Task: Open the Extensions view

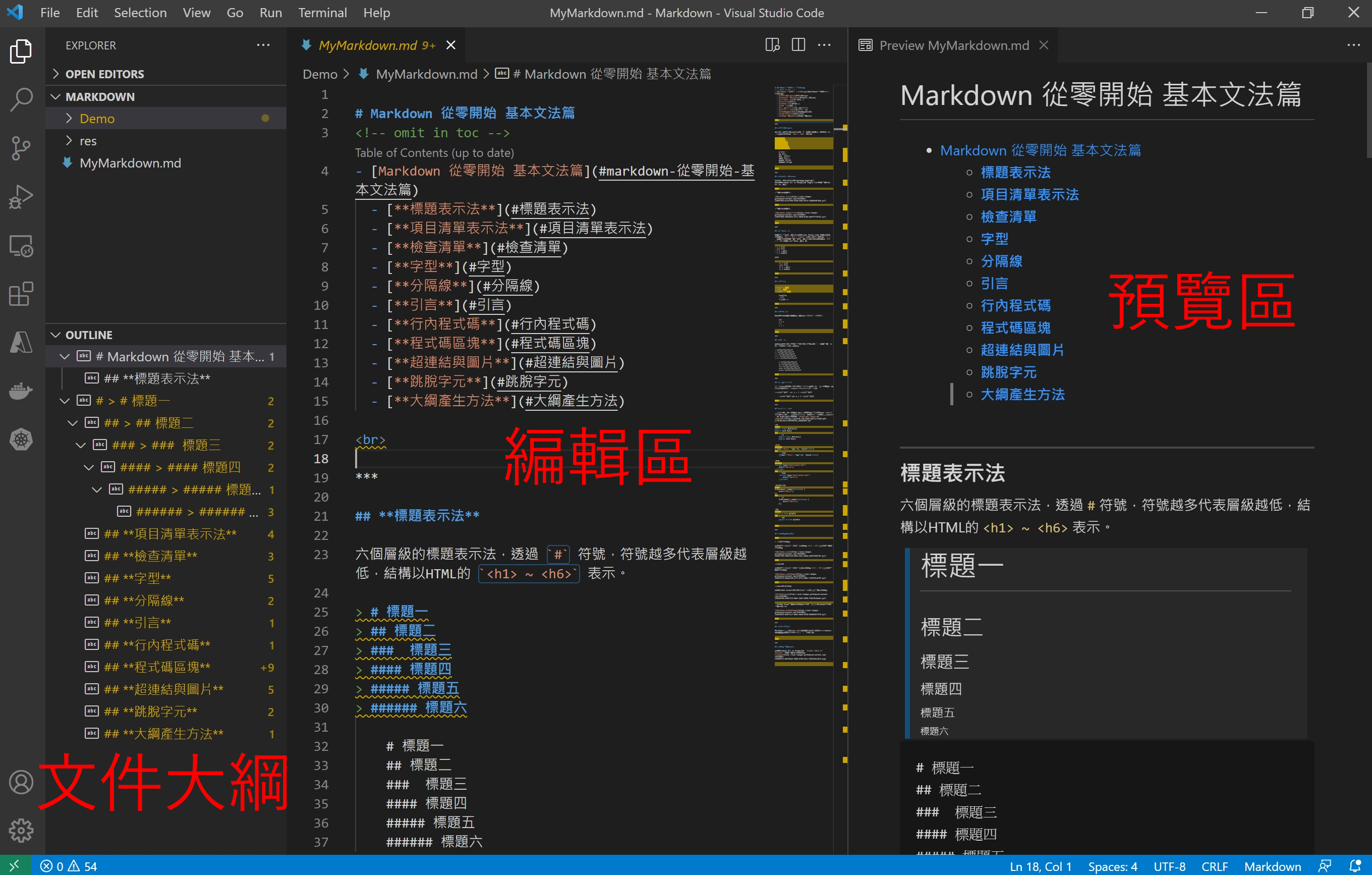Action: tap(21, 294)
